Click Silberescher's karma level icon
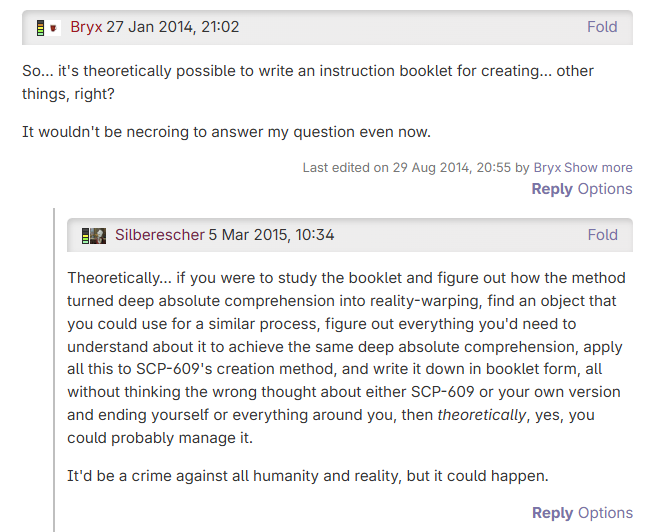 click(x=85, y=236)
